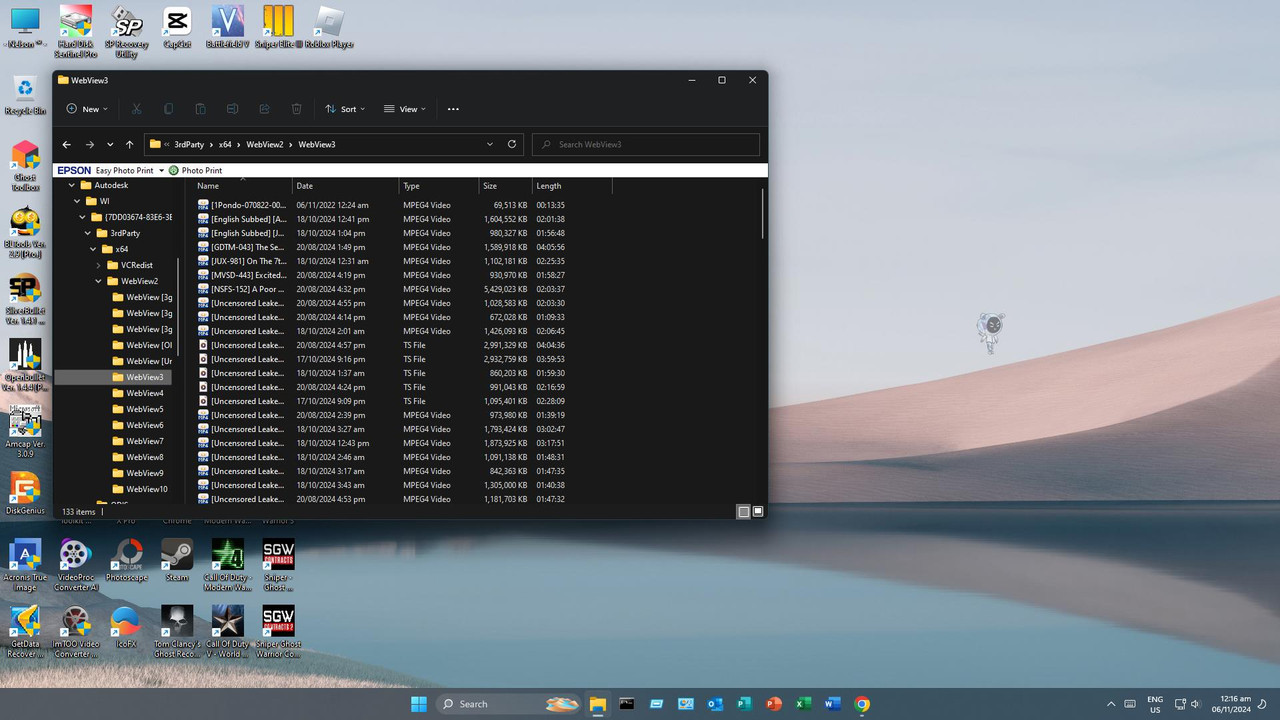Screen dimensions: 1280x720
Task: Sort files by the Name column header
Action: (x=242, y=186)
